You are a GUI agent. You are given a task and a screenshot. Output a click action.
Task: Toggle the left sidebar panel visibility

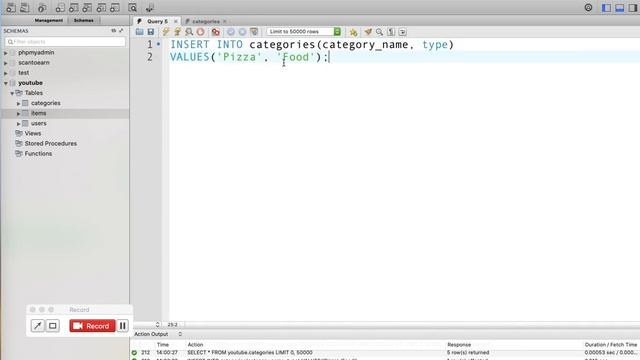click(607, 8)
